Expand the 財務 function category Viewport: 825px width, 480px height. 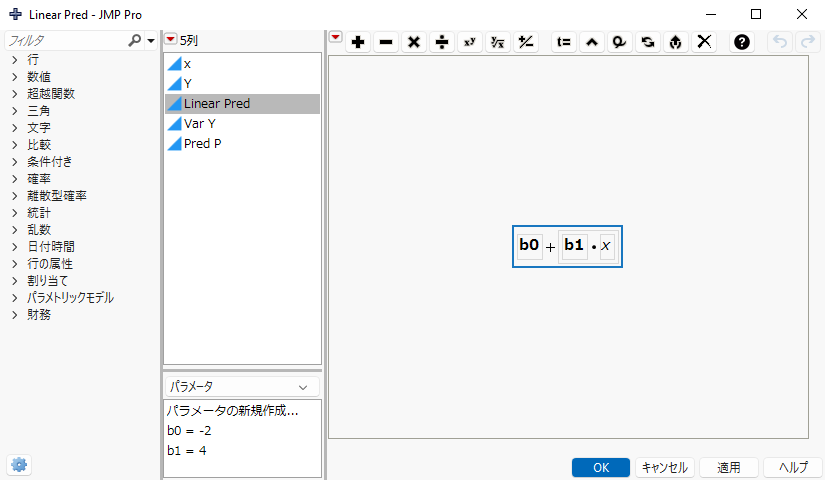pyautogui.click(x=15, y=315)
